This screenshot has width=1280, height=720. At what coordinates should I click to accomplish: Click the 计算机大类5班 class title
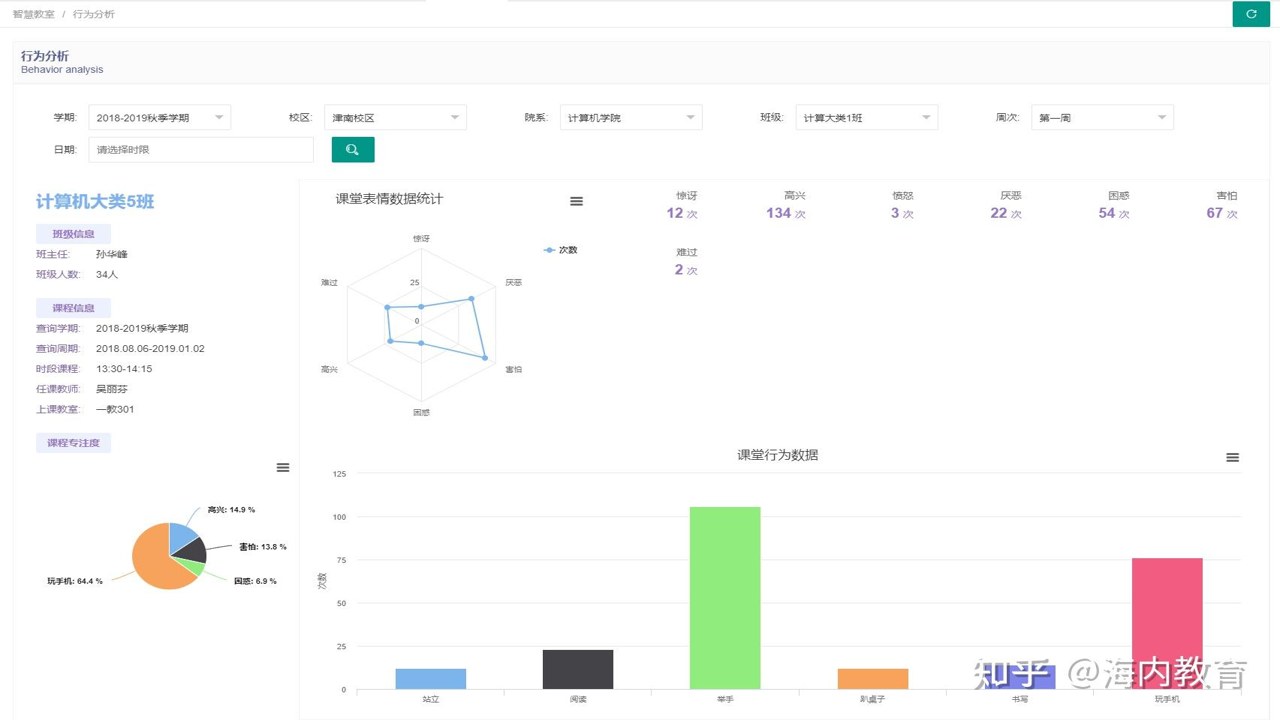pyautogui.click(x=95, y=202)
